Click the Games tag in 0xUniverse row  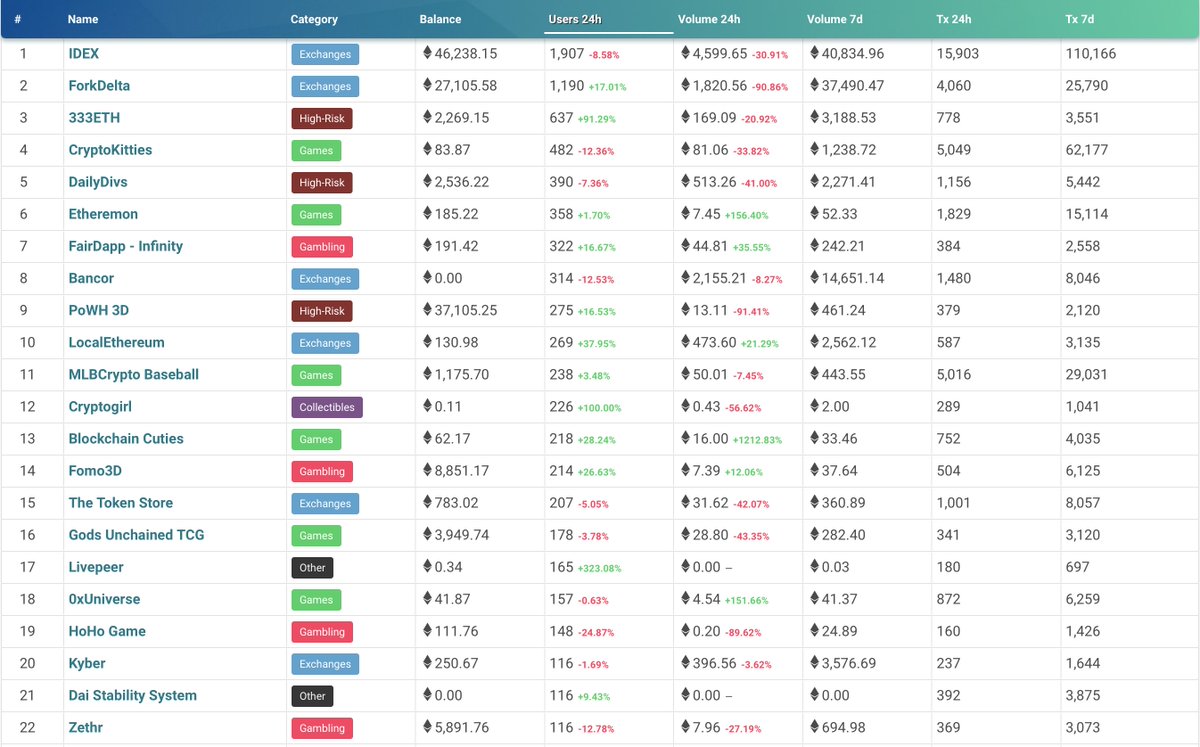pos(316,600)
